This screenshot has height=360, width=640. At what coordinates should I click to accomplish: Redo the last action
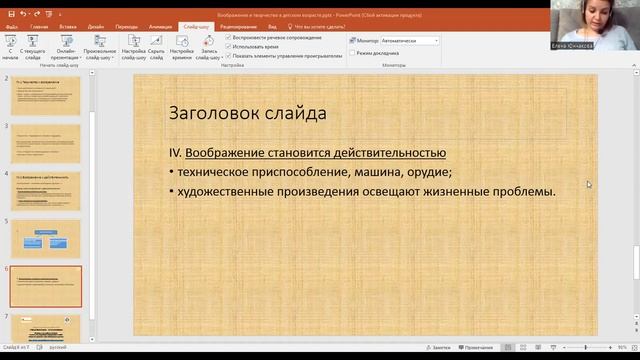[x=37, y=14]
